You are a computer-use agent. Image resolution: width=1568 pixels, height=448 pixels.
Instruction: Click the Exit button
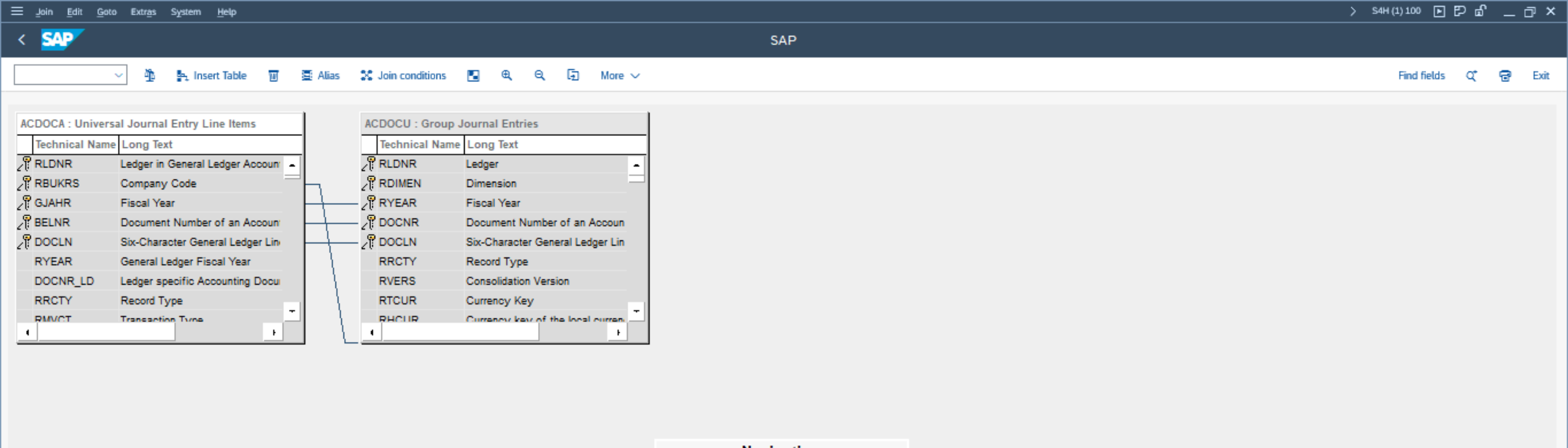point(1541,75)
